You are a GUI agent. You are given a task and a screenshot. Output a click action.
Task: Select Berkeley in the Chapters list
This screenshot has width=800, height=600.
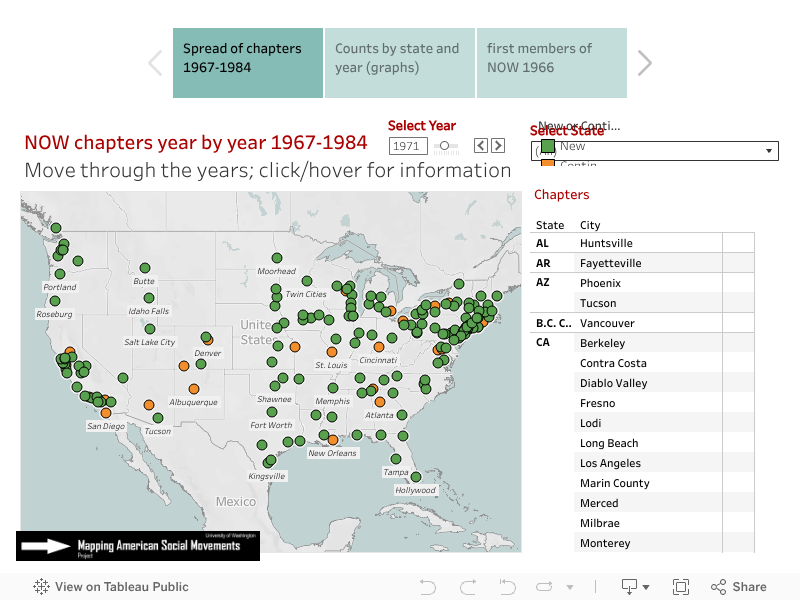[x=602, y=343]
